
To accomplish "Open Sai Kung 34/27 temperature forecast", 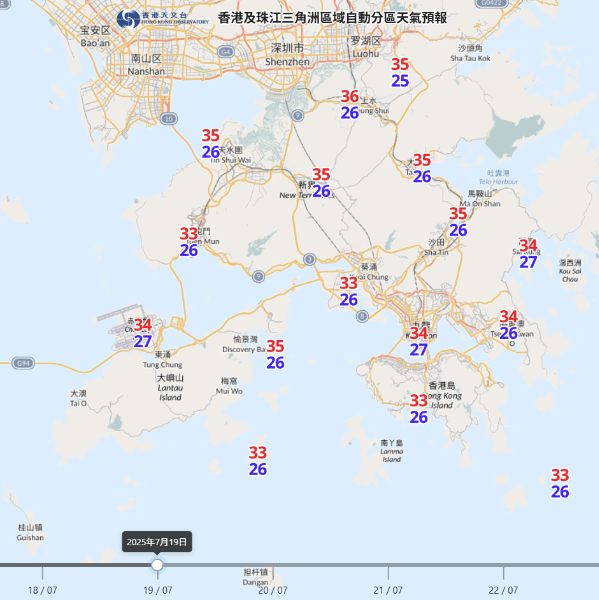I will [x=528, y=254].
